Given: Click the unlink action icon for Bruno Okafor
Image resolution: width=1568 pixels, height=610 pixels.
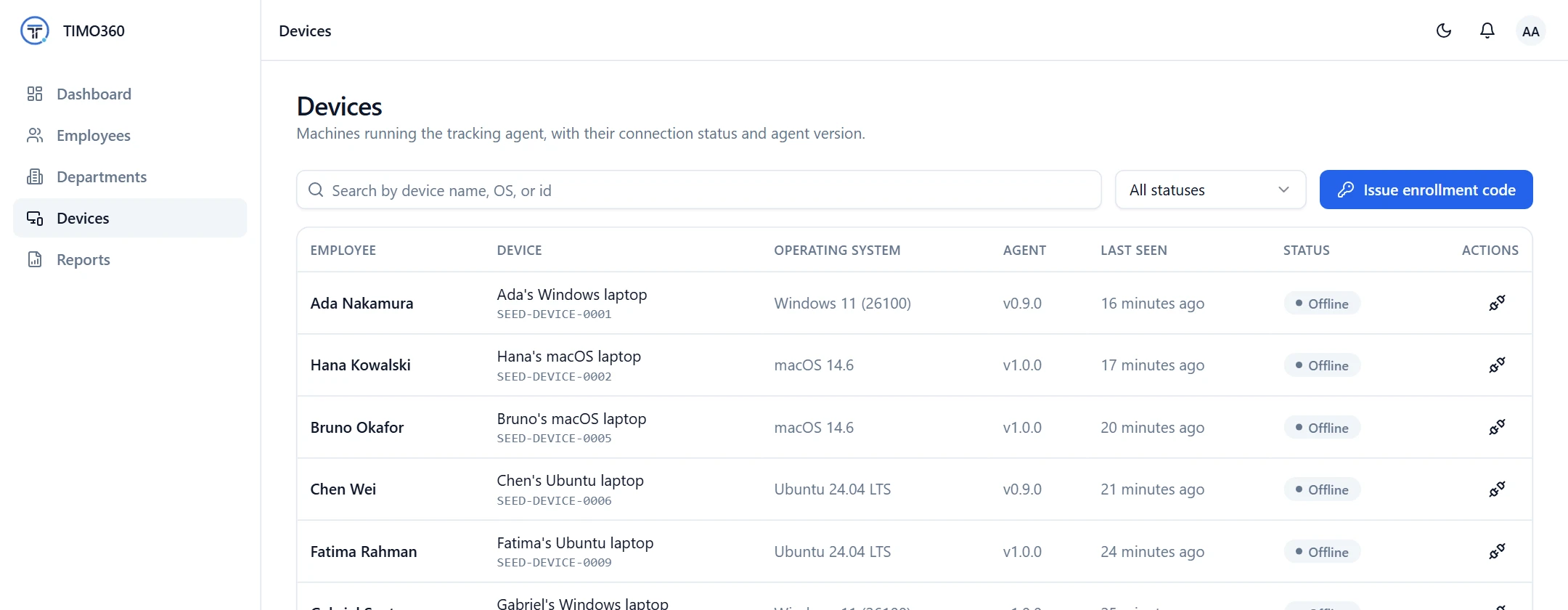Looking at the screenshot, I should [1497, 427].
